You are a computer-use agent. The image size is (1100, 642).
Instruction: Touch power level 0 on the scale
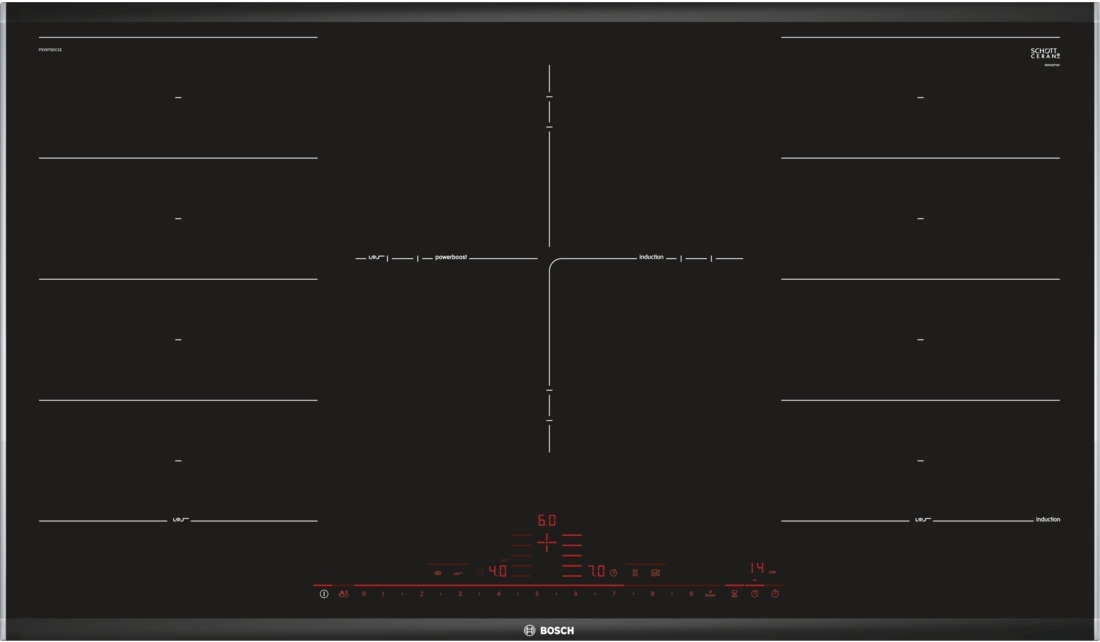363,595
